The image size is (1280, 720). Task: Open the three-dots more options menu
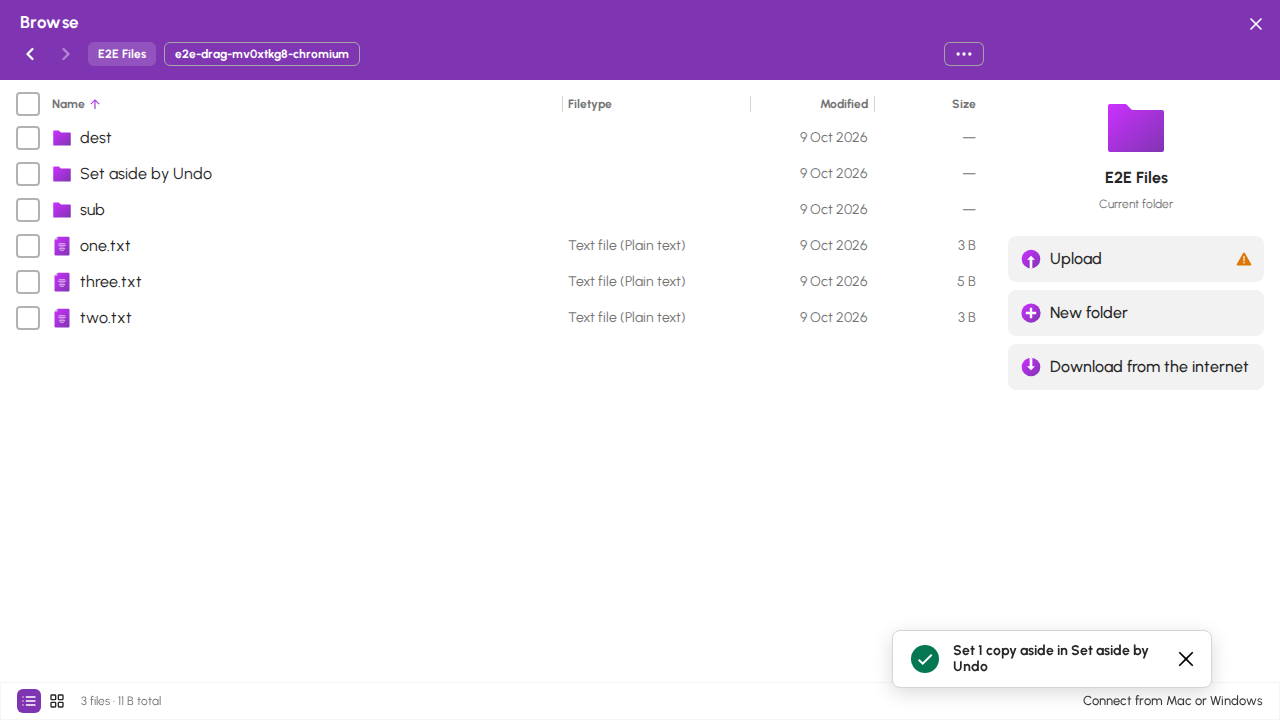click(964, 54)
